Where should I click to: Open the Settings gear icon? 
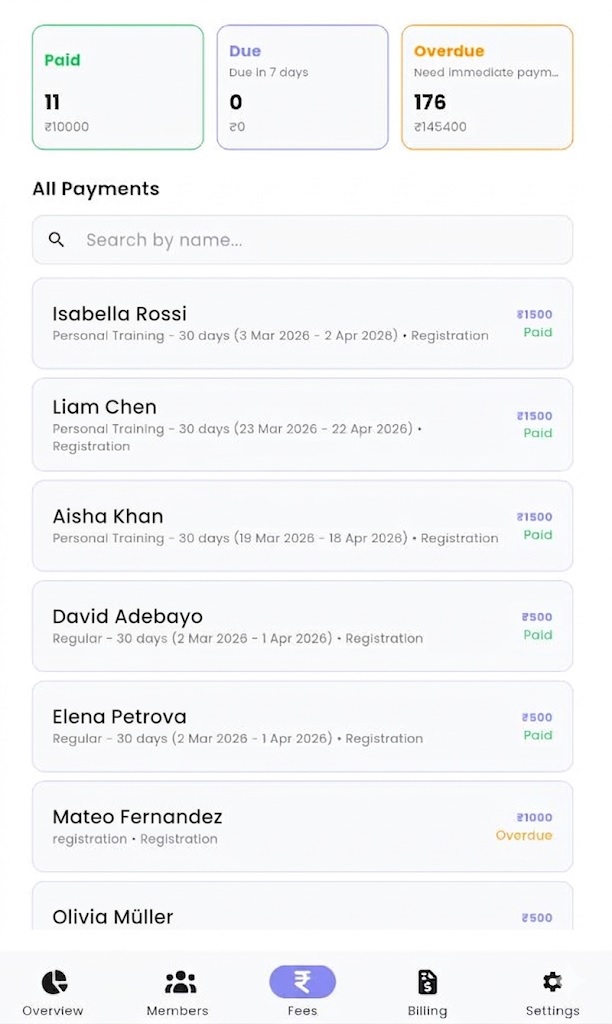[552, 980]
